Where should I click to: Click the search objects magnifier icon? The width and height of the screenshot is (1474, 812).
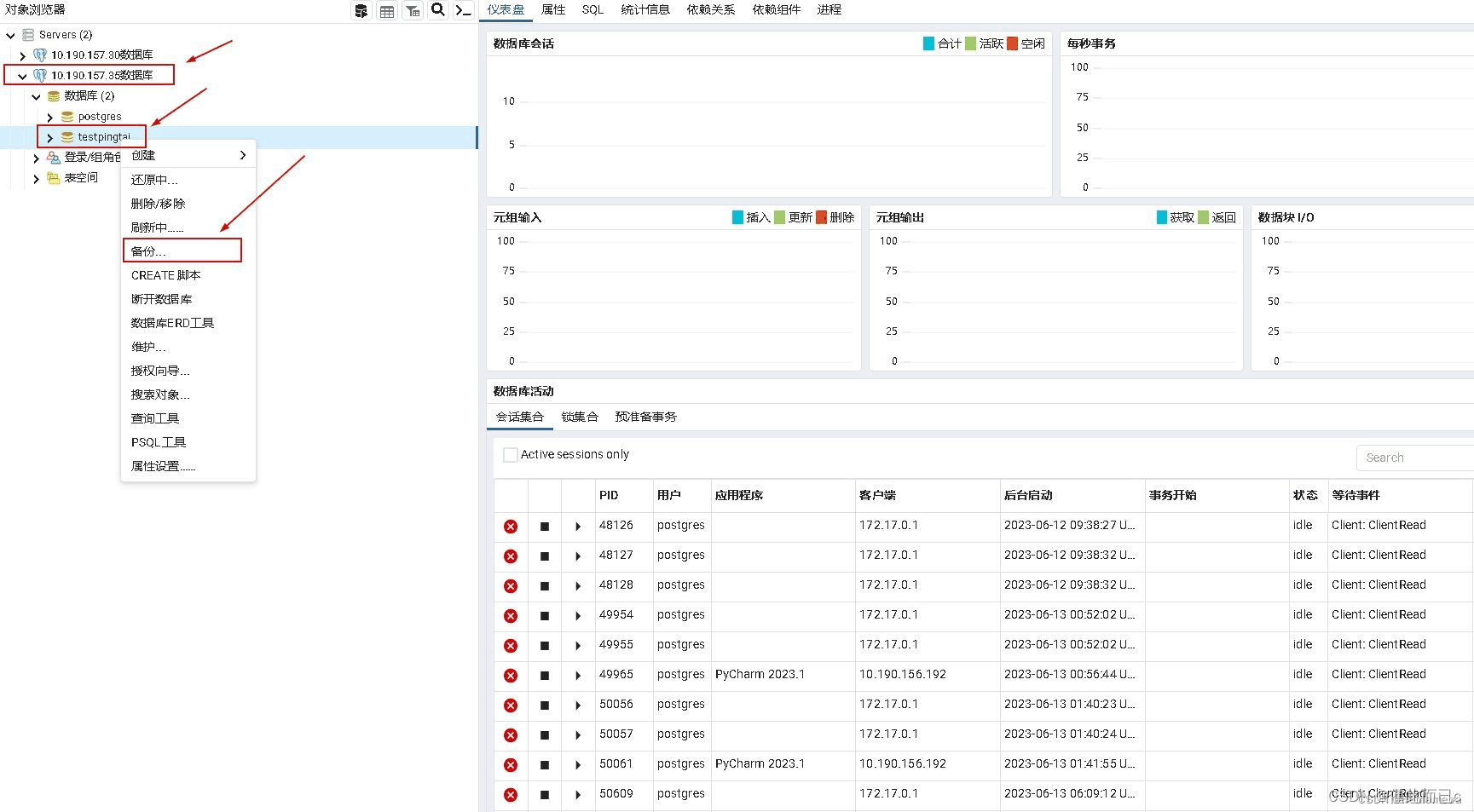(x=437, y=9)
